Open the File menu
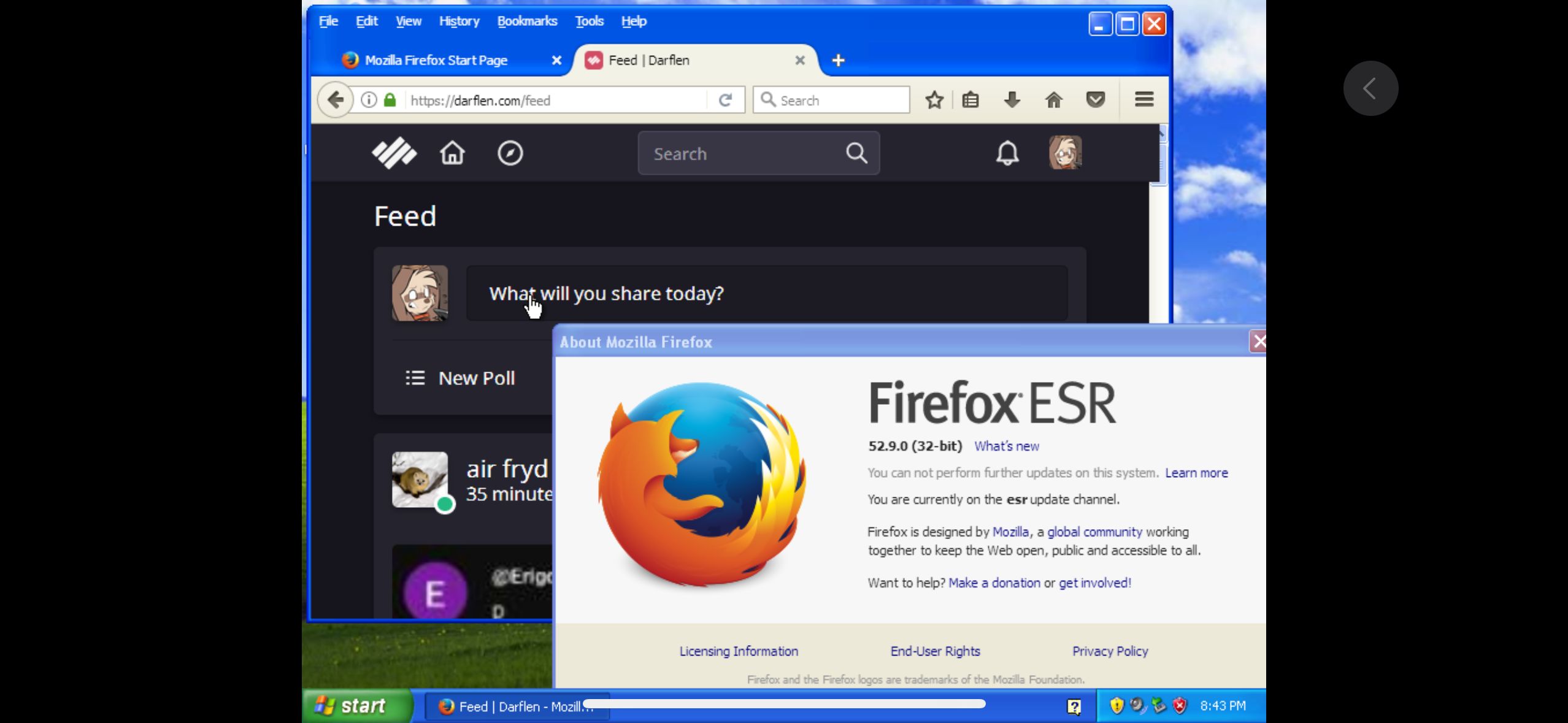1568x723 pixels. 328,21
